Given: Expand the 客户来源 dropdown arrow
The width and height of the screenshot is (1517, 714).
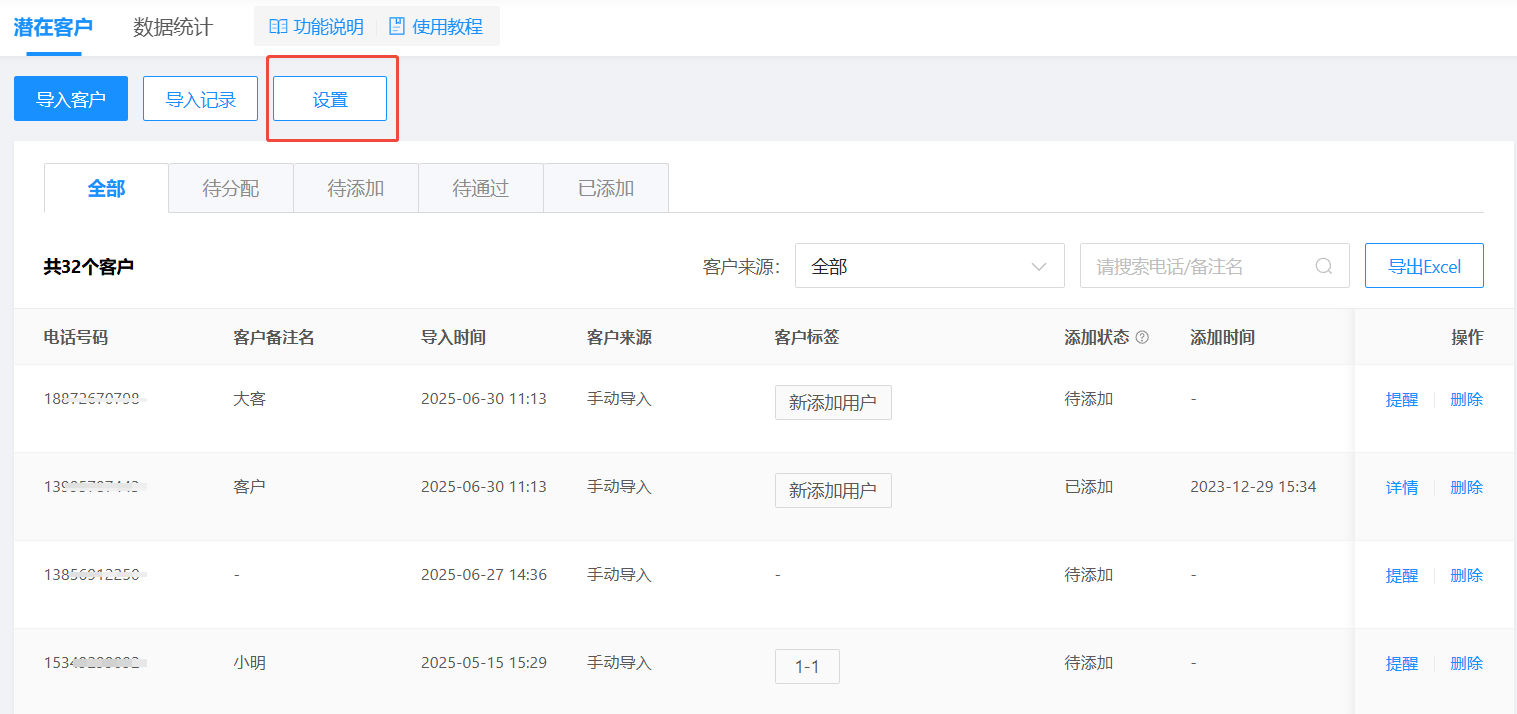Looking at the screenshot, I should coord(1039,267).
